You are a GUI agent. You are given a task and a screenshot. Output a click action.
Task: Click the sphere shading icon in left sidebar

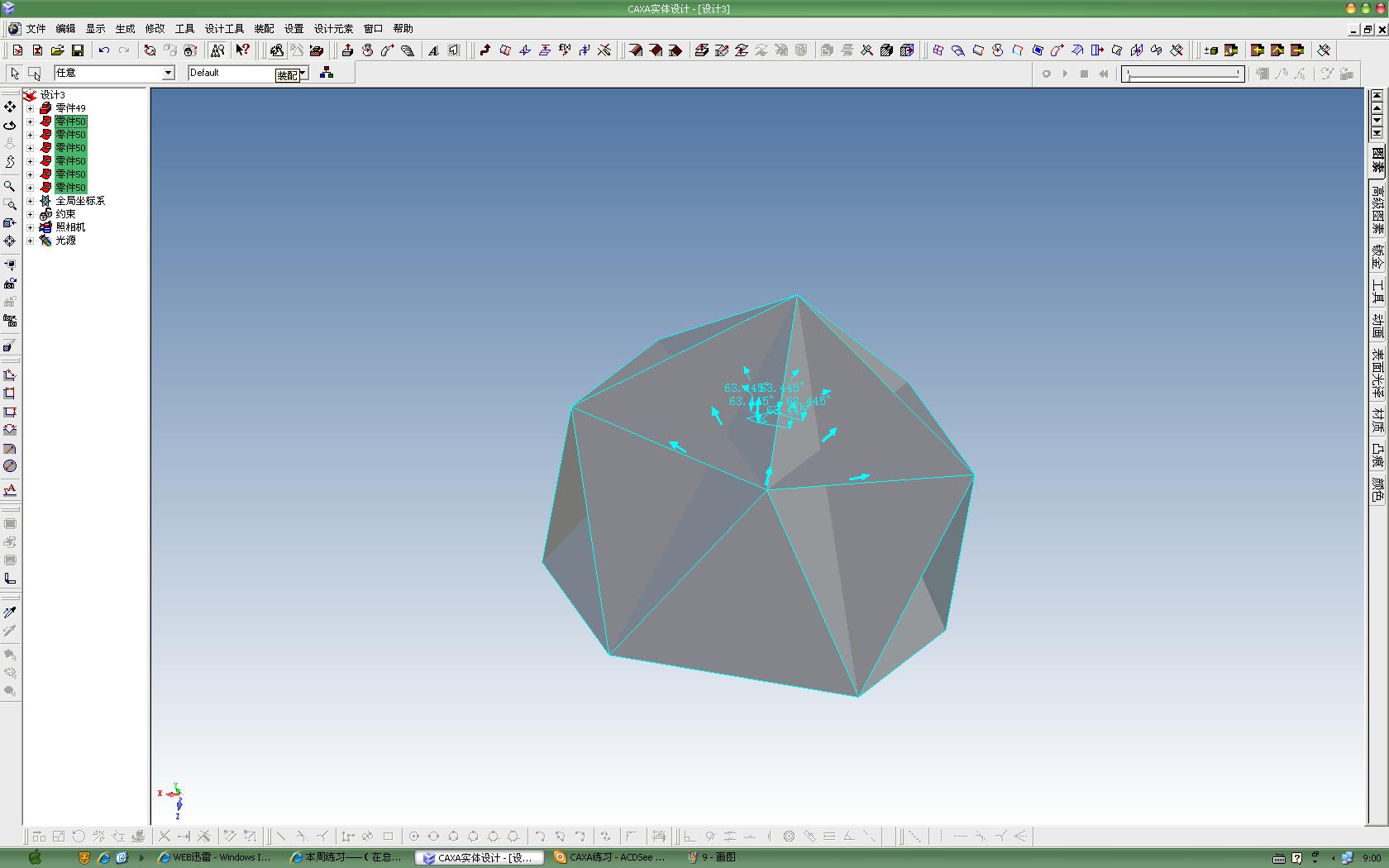[x=10, y=466]
